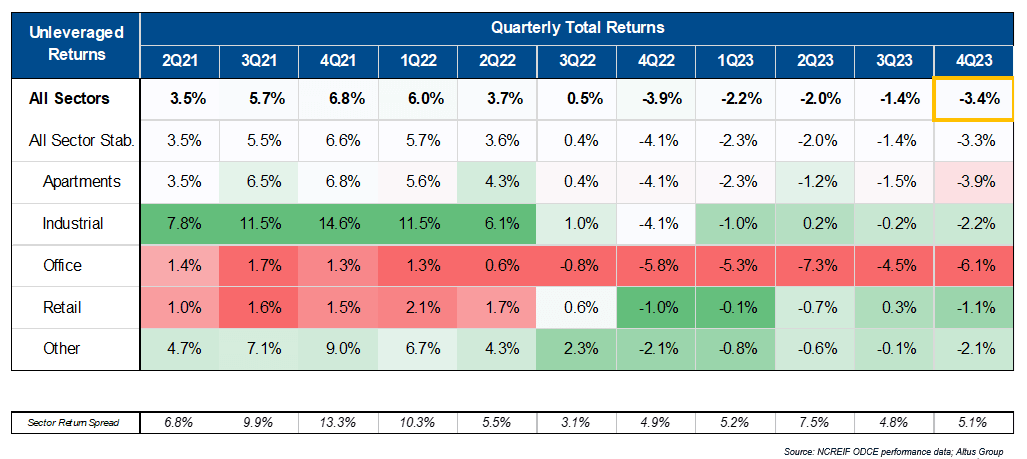Image resolution: width=1027 pixels, height=459 pixels.
Task: Select the Other 4Q21 cell showing 9.0%
Action: (339, 349)
